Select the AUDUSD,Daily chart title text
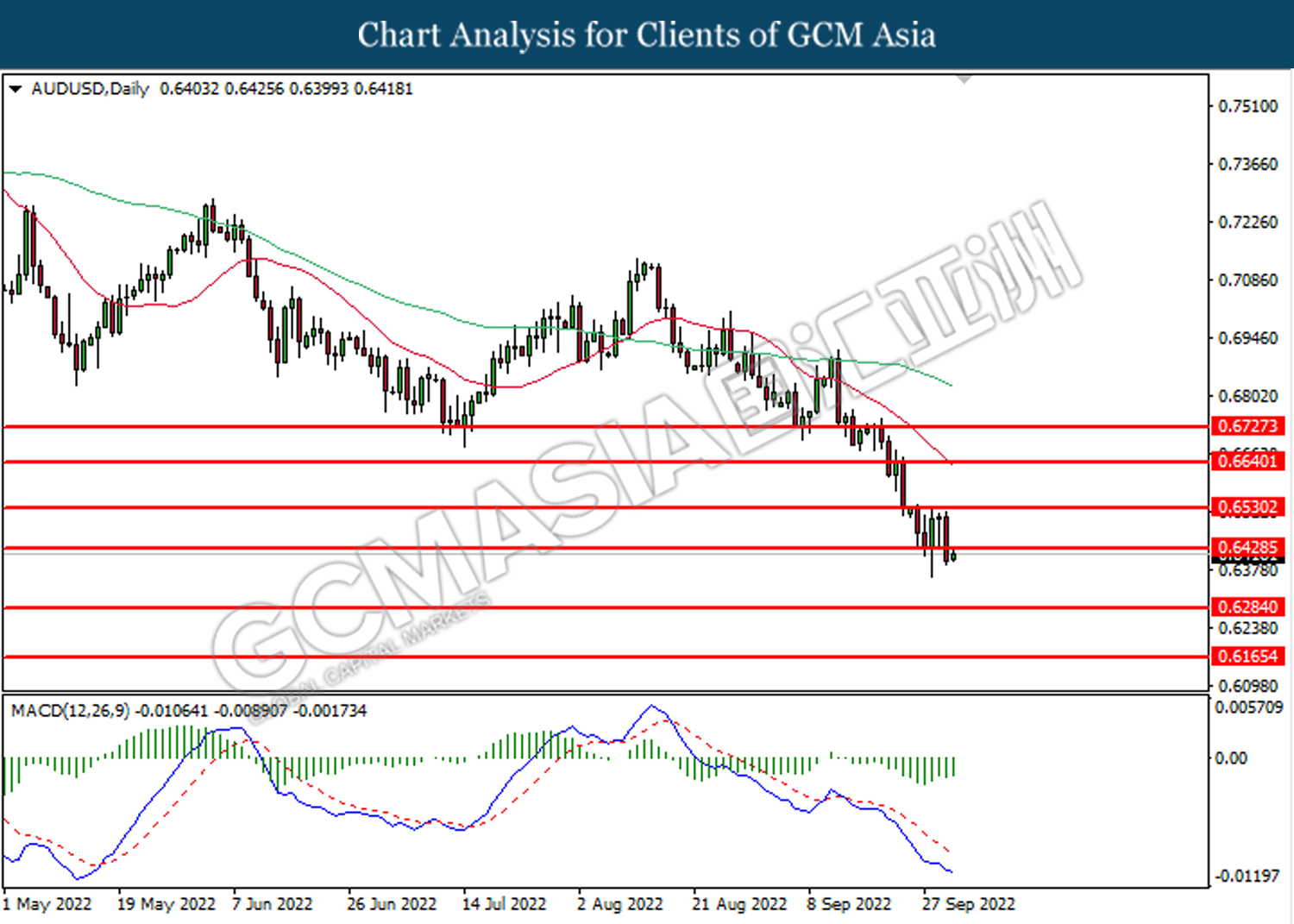Screen dimensions: 1294x924 90,89
